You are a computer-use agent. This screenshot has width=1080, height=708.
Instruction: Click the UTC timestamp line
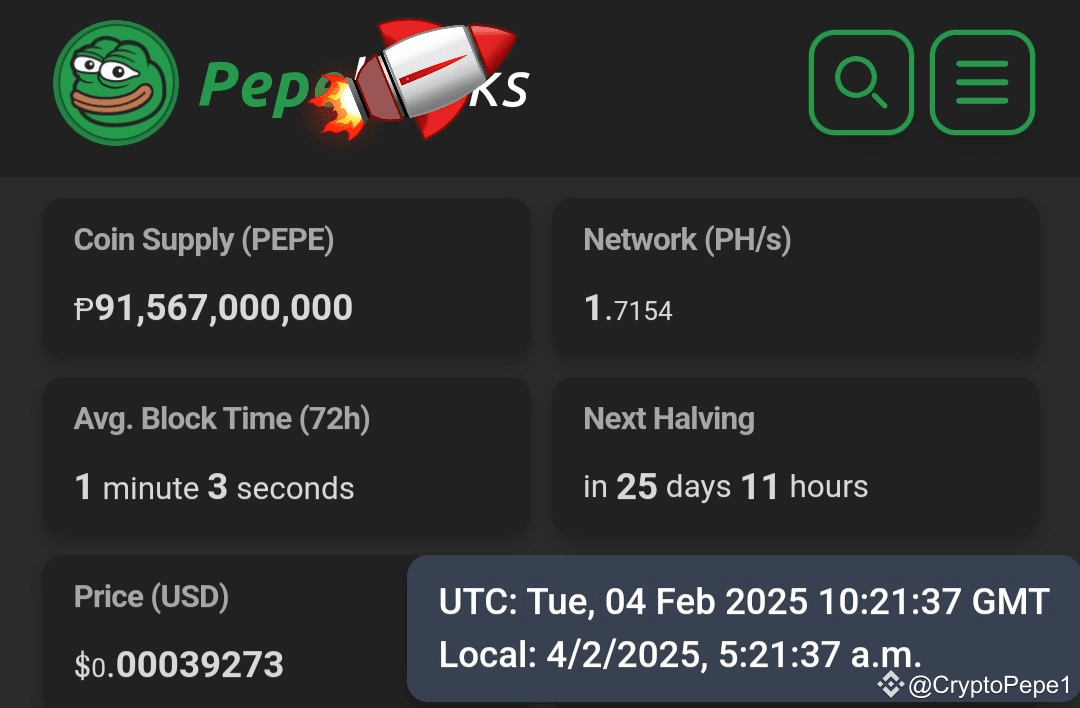(x=743, y=602)
